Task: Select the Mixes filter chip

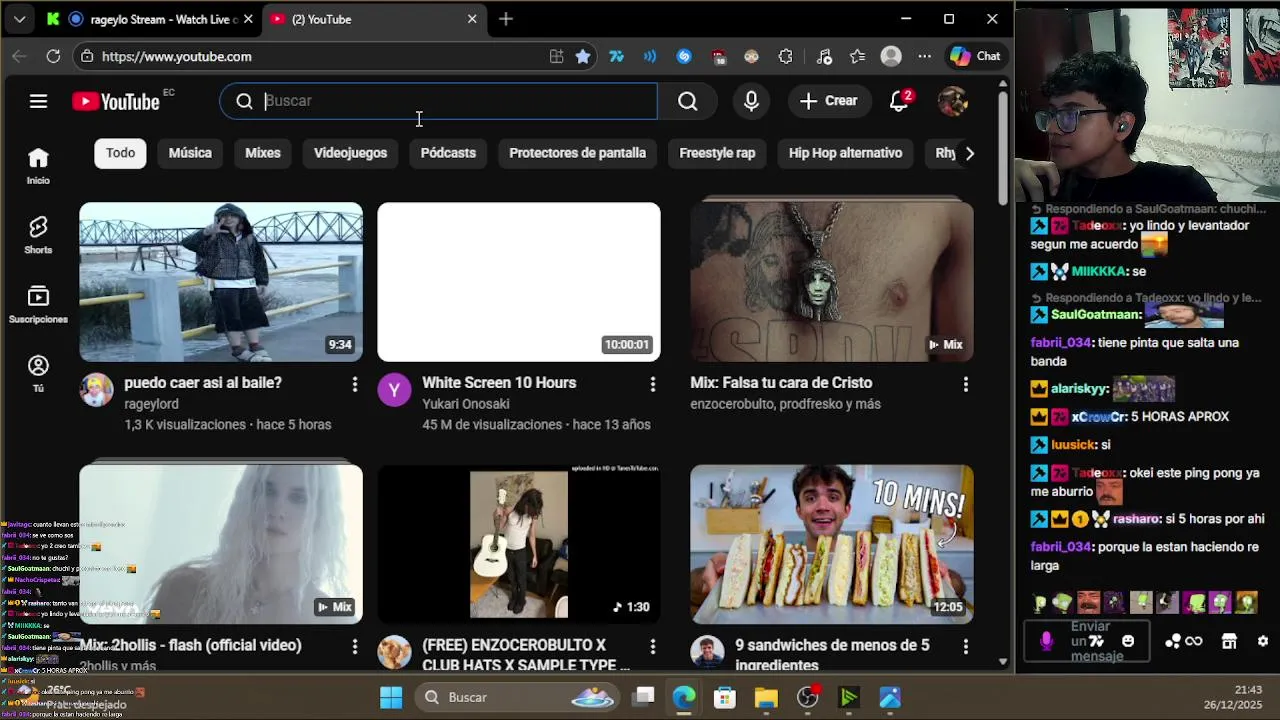Action: (x=263, y=153)
